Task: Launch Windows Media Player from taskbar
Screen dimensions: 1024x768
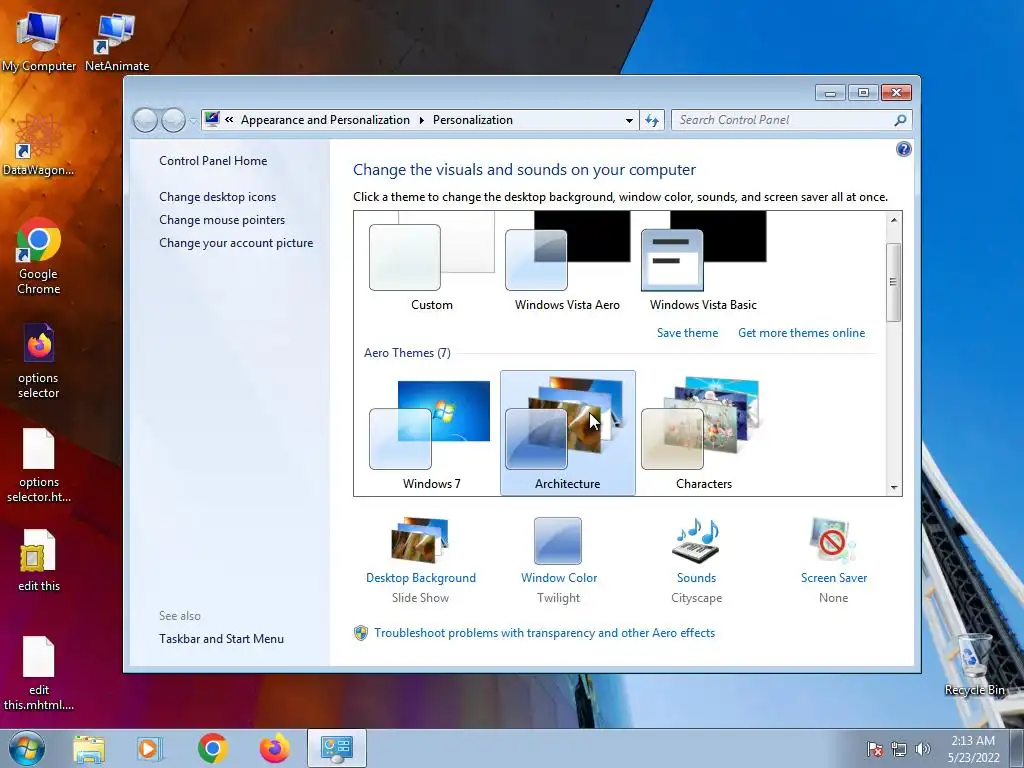Action: 149,748
